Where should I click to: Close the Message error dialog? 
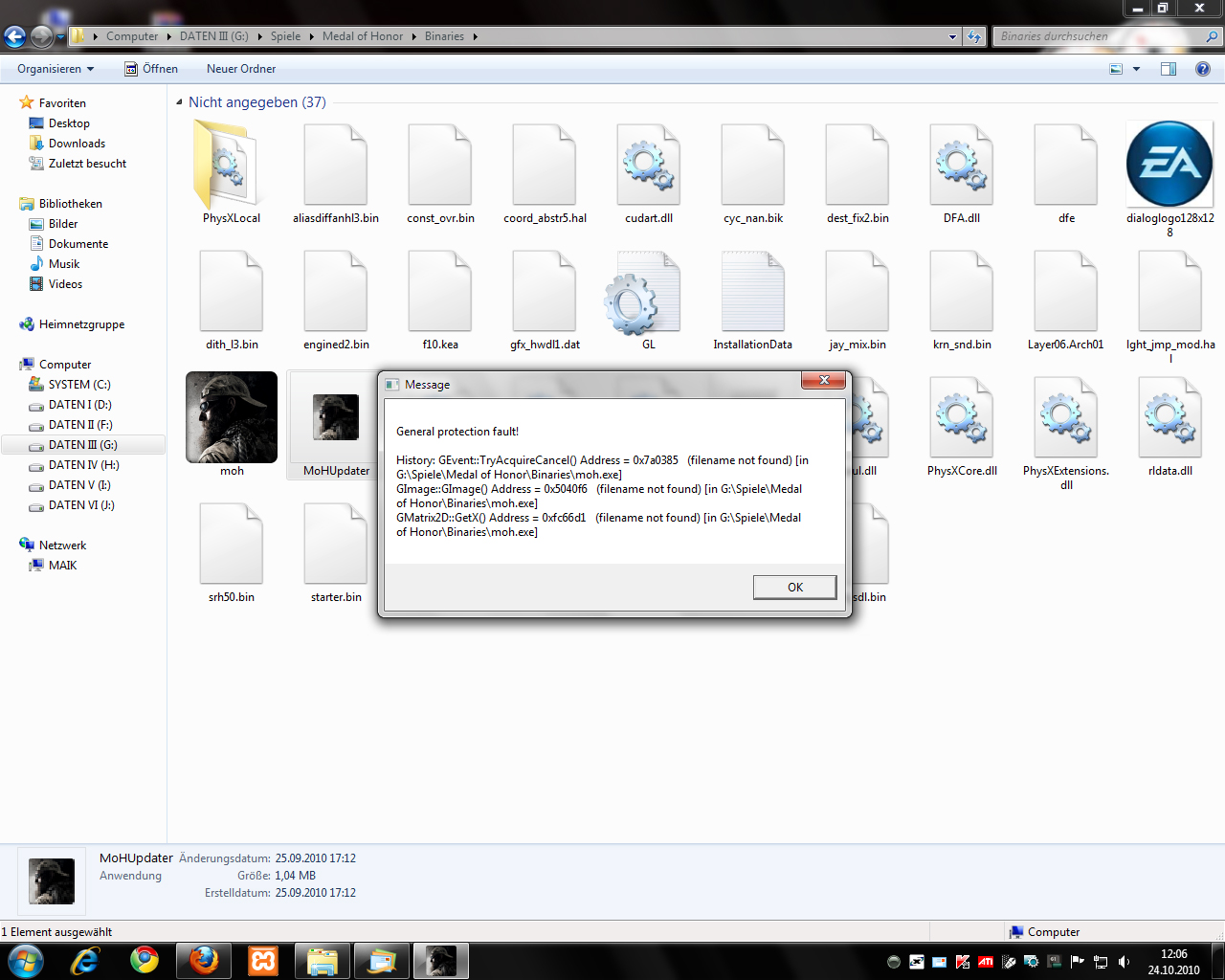point(823,381)
